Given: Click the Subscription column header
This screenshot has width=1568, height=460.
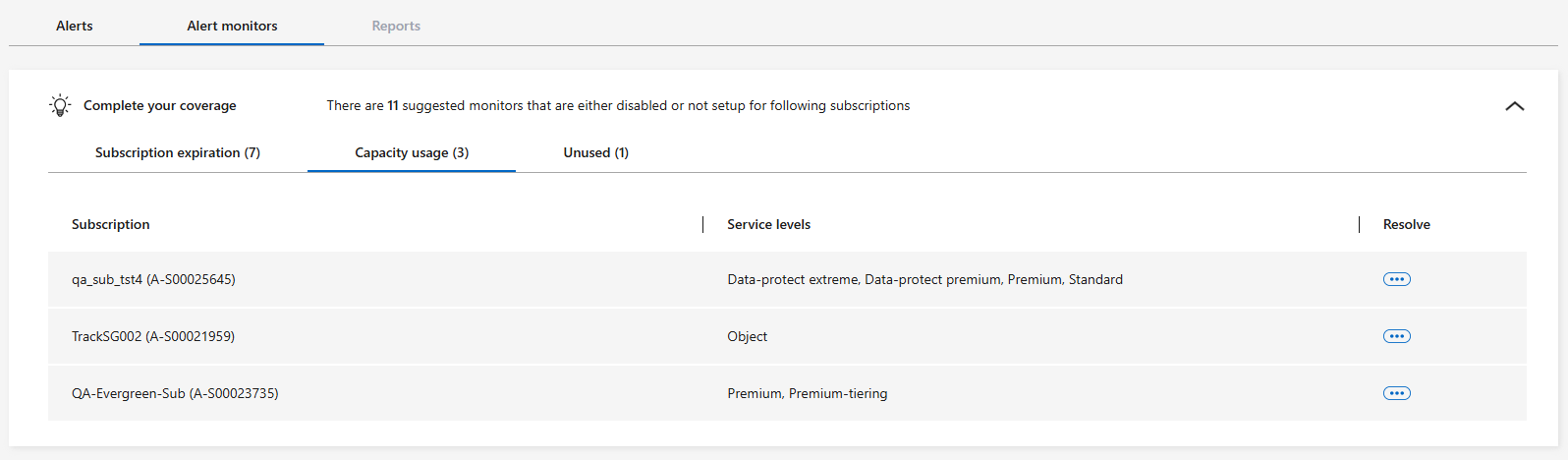Looking at the screenshot, I should tap(111, 224).
